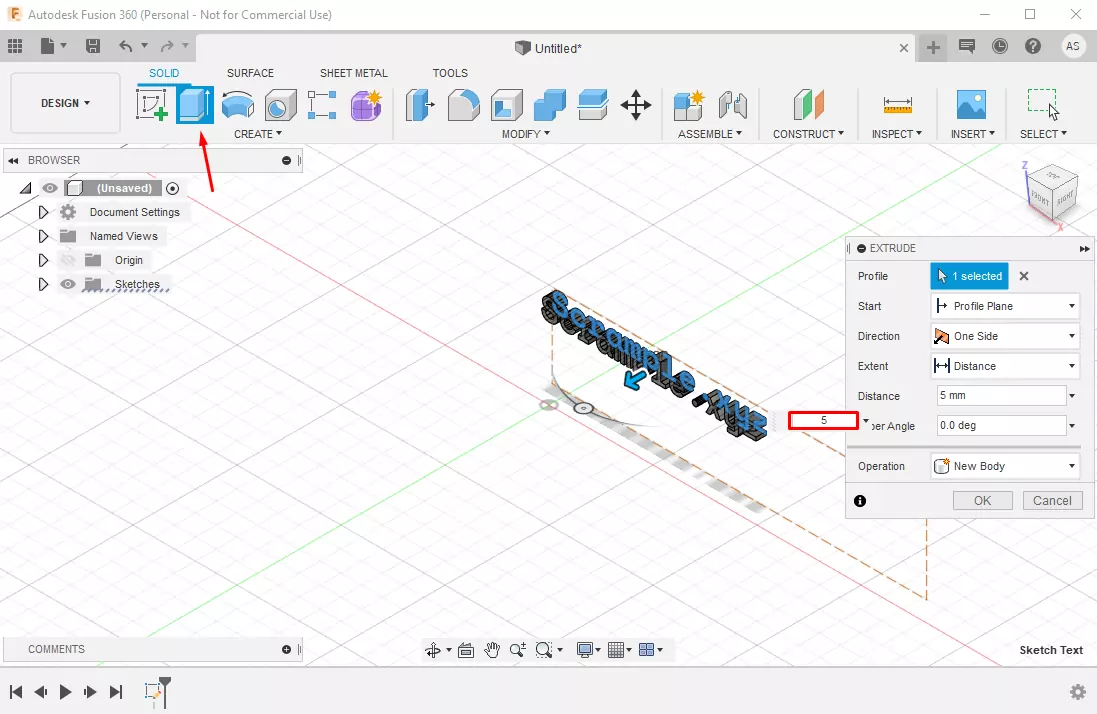The width and height of the screenshot is (1097, 714).
Task: Expand the Document Settings node
Action: point(43,212)
